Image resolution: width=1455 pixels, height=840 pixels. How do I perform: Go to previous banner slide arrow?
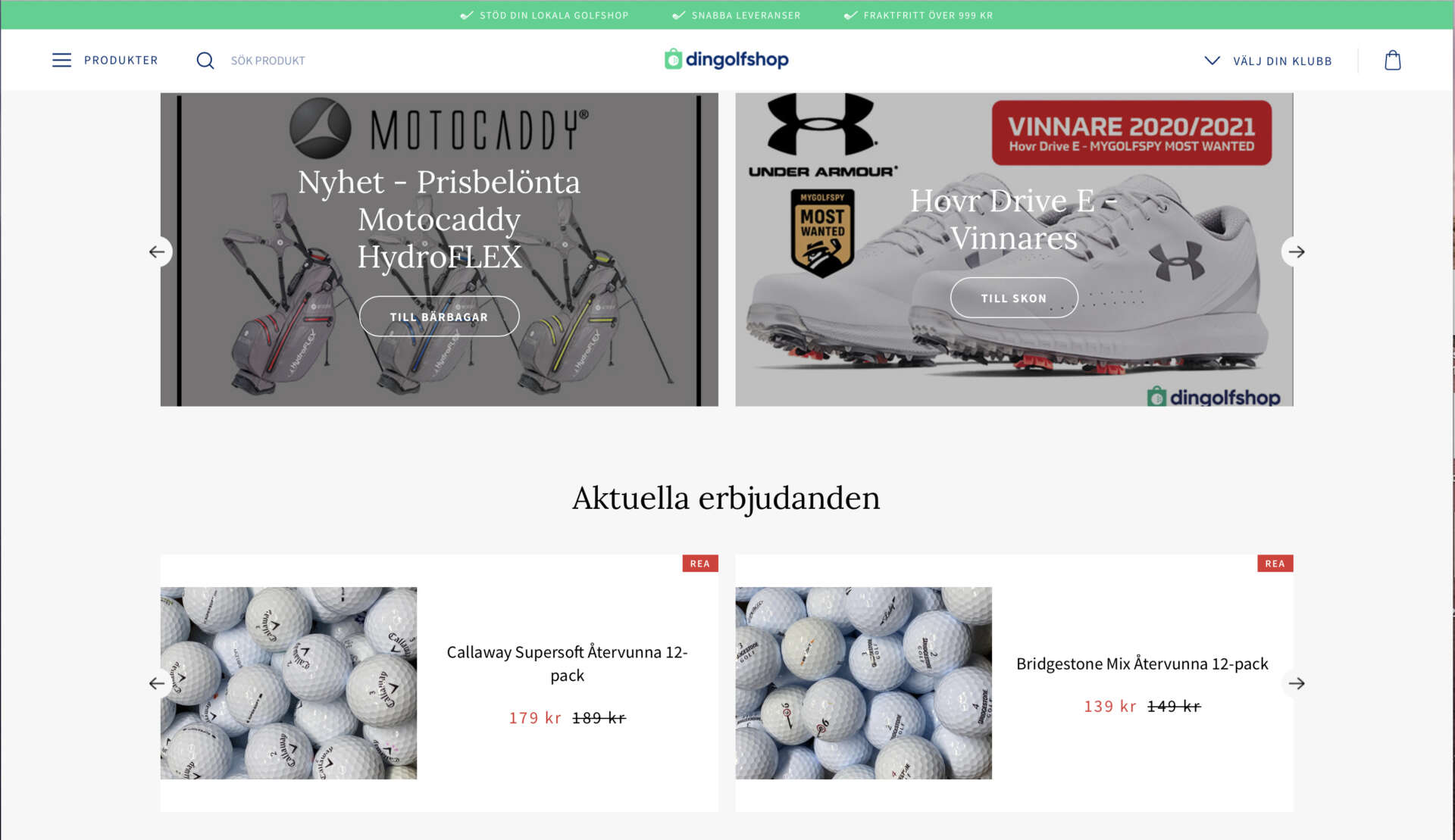(x=157, y=251)
